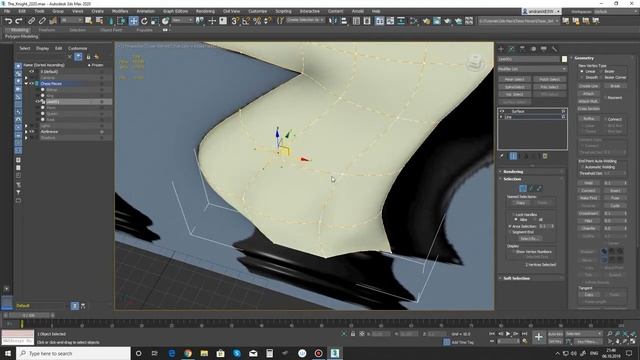Image resolution: width=640 pixels, height=360 pixels.
Task: Click the large Set Key plus button
Action: (x=539, y=337)
